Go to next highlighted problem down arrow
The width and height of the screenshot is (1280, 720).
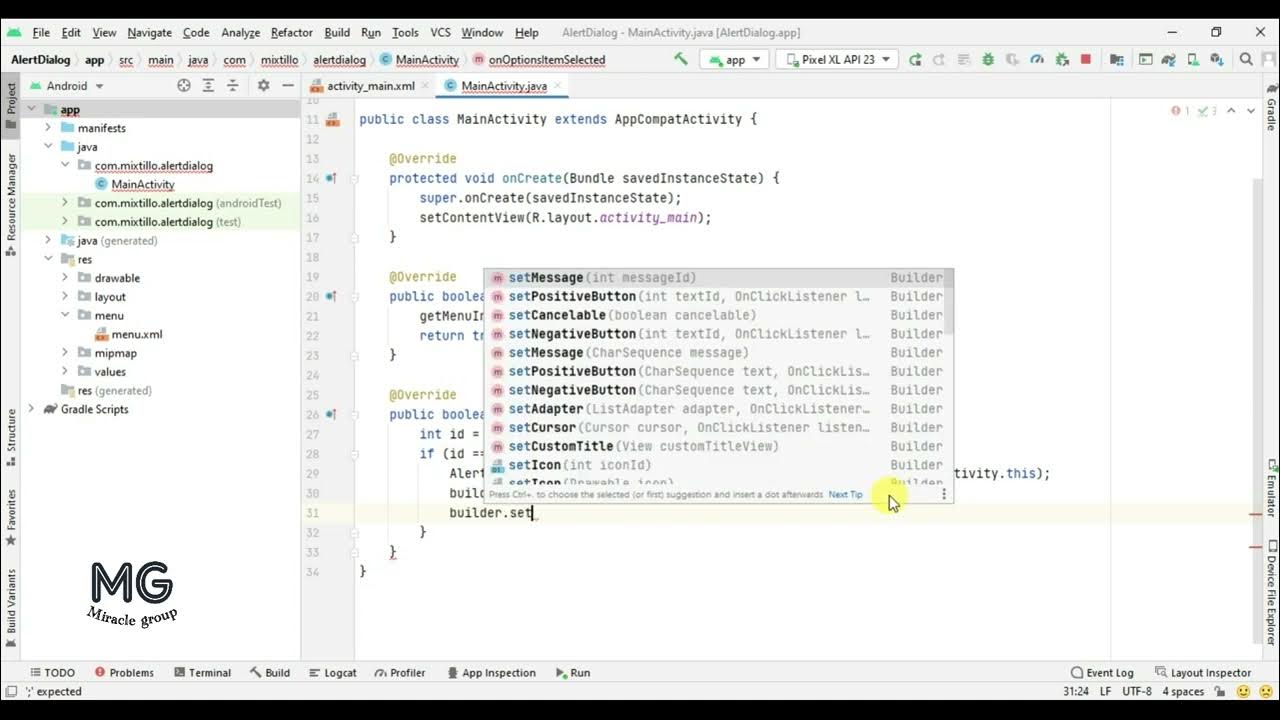1251,111
